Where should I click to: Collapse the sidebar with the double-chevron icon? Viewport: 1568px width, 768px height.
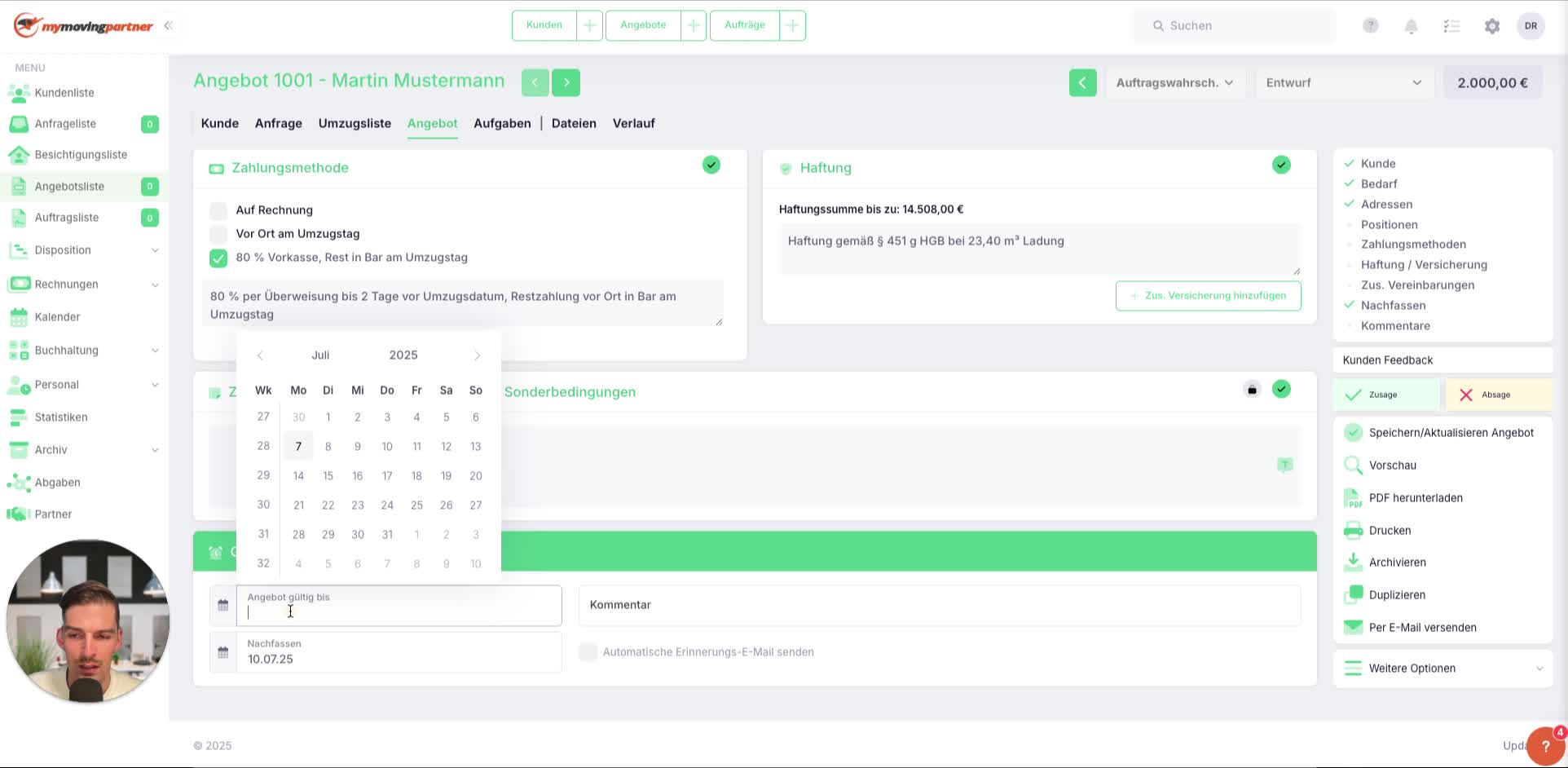point(168,25)
